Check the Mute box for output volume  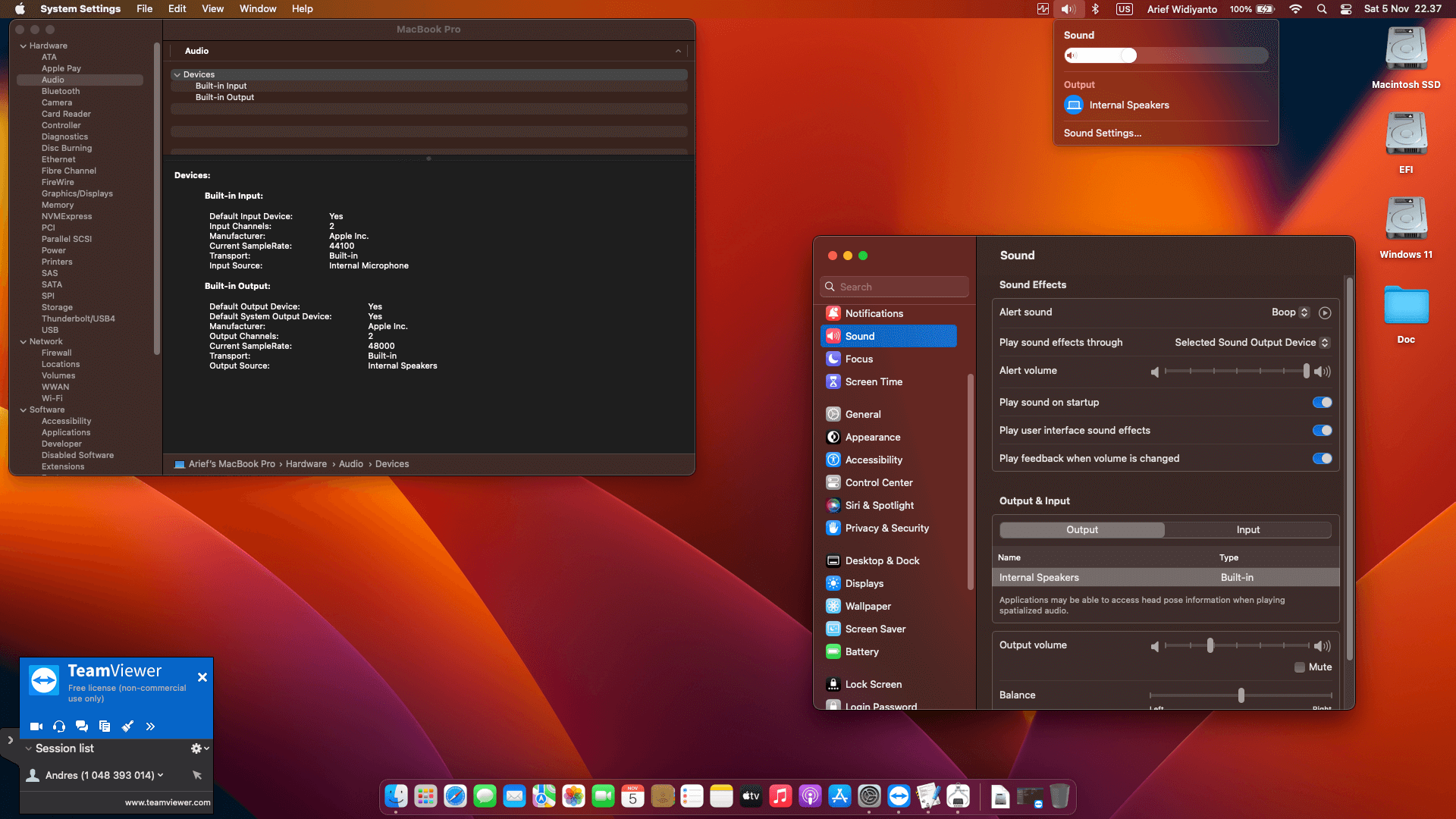(x=1299, y=667)
